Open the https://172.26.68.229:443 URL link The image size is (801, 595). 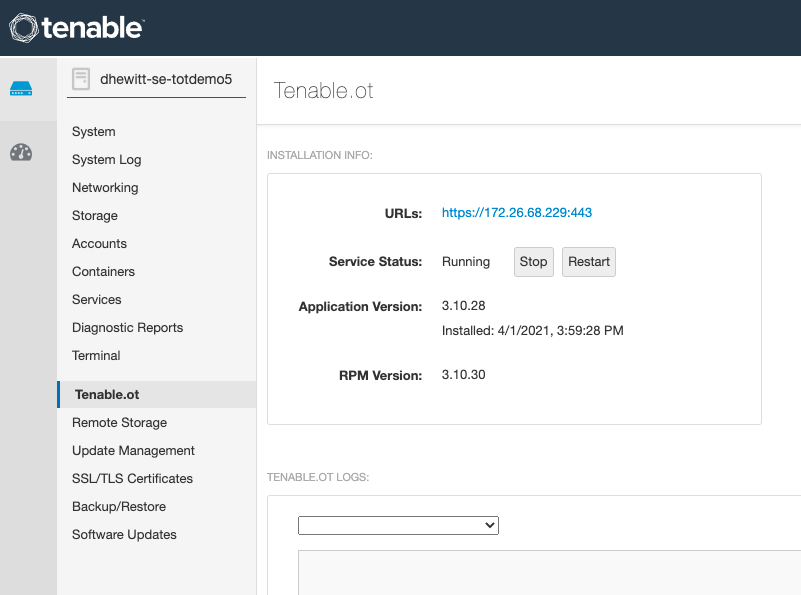coord(516,212)
